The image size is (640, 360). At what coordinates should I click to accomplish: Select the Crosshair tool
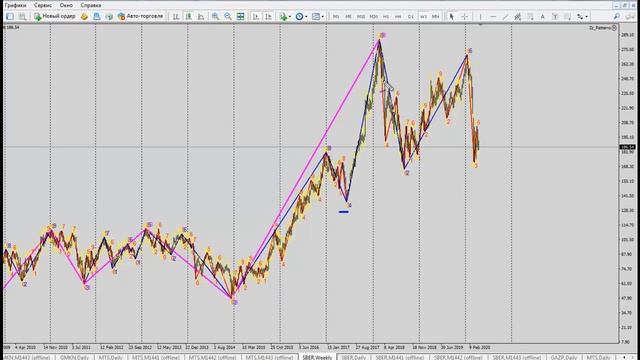pyautogui.click(x=464, y=16)
